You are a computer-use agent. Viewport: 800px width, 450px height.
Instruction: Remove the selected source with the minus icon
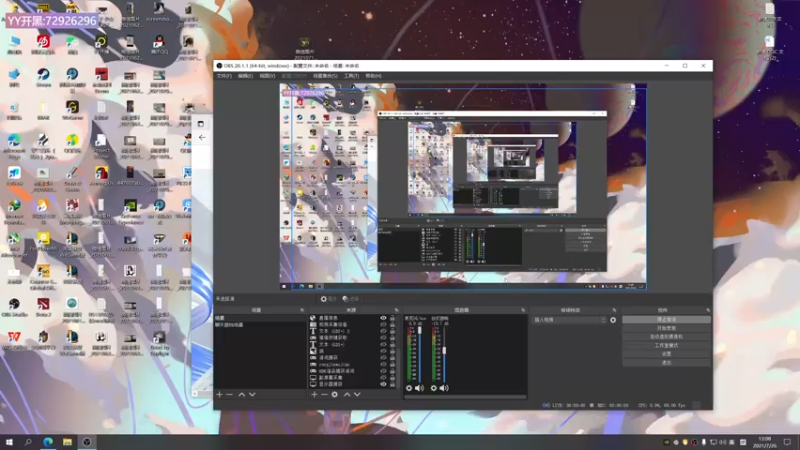tap(324, 394)
